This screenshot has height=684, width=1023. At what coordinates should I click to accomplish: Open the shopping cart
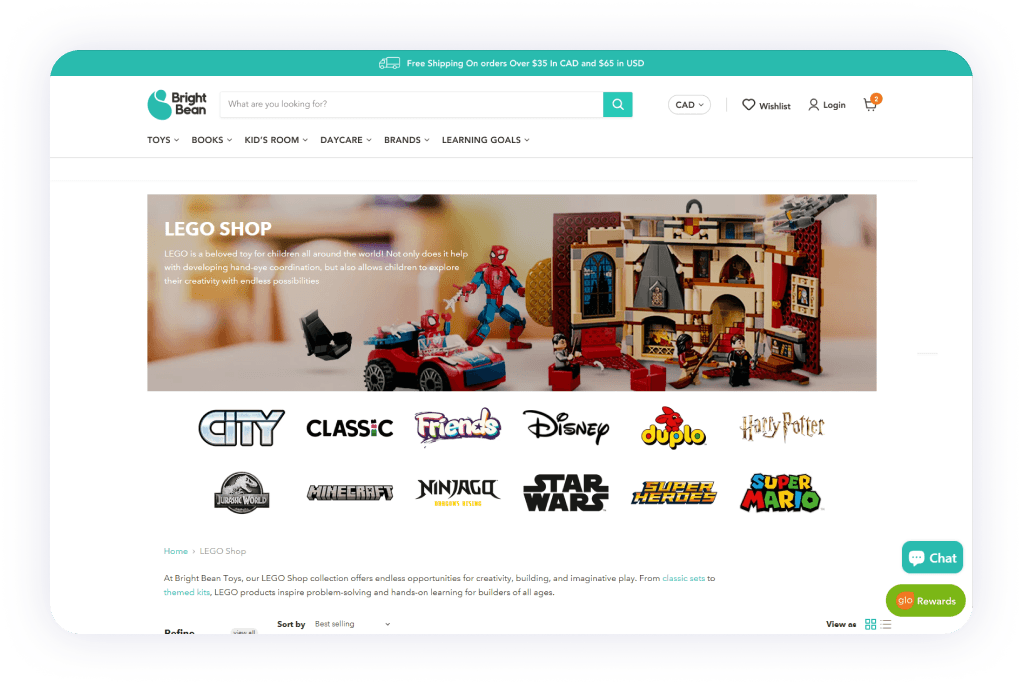click(x=869, y=104)
